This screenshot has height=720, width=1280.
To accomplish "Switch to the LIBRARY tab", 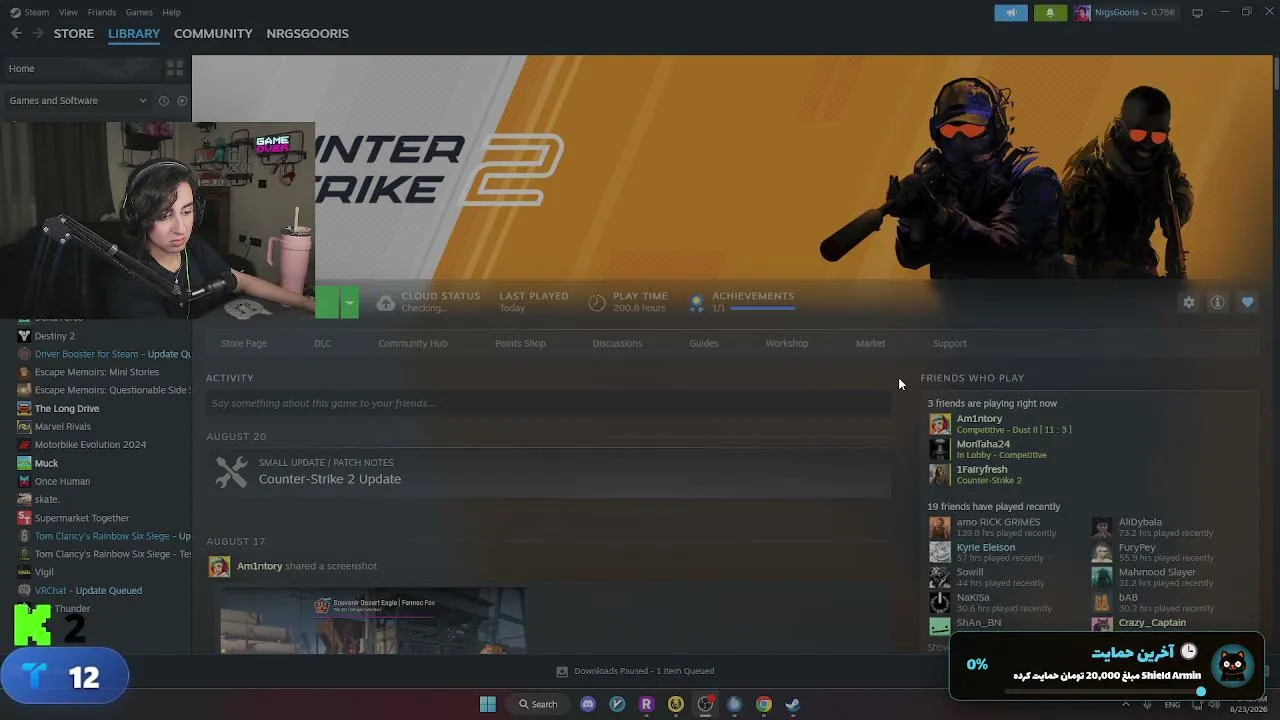I will coord(134,33).
